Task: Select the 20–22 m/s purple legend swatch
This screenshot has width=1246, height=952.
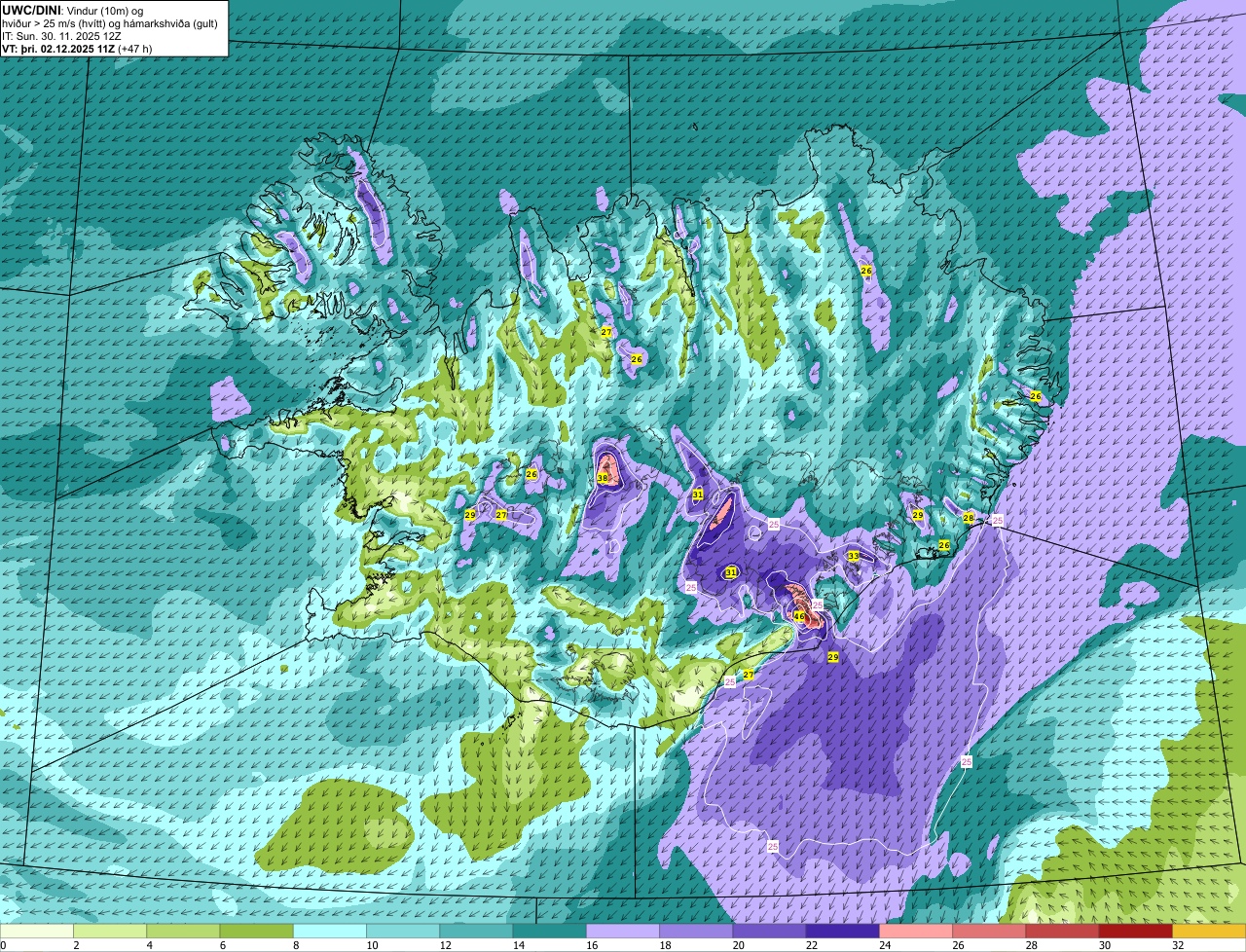Action: [769, 931]
